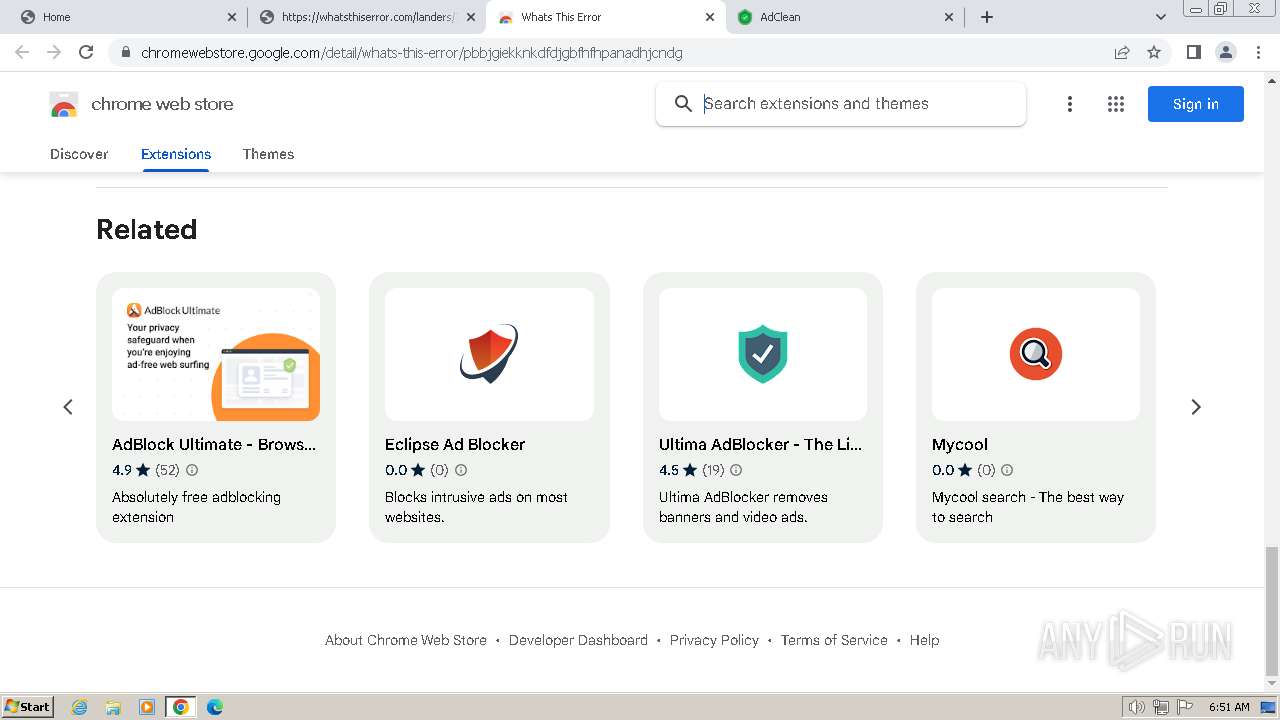
Task: Open the Themes section
Action: 268,154
